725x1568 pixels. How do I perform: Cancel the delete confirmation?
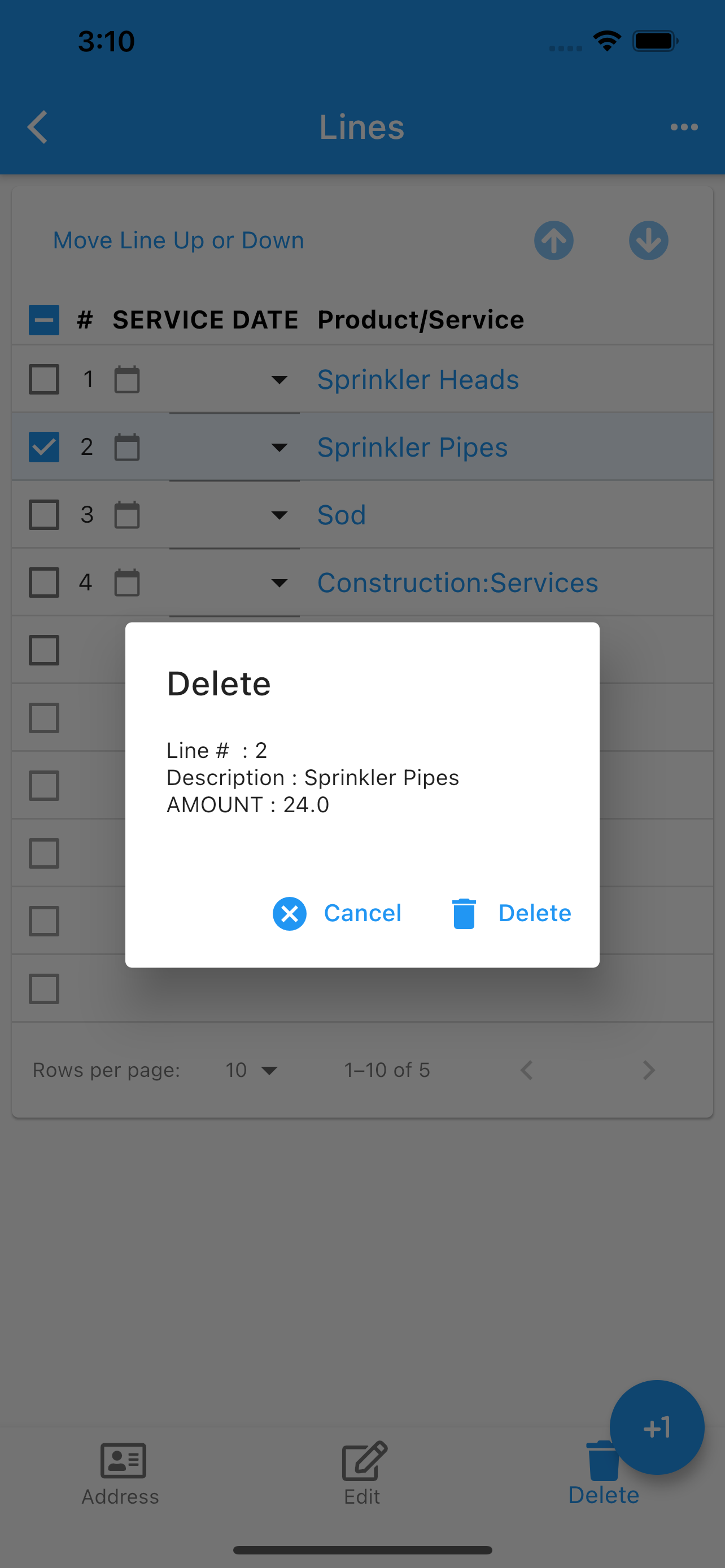337,913
